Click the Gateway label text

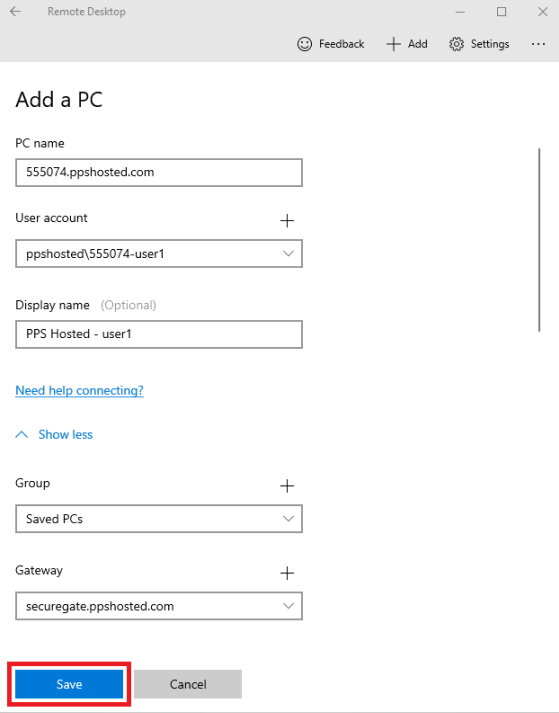pyautogui.click(x=39, y=570)
